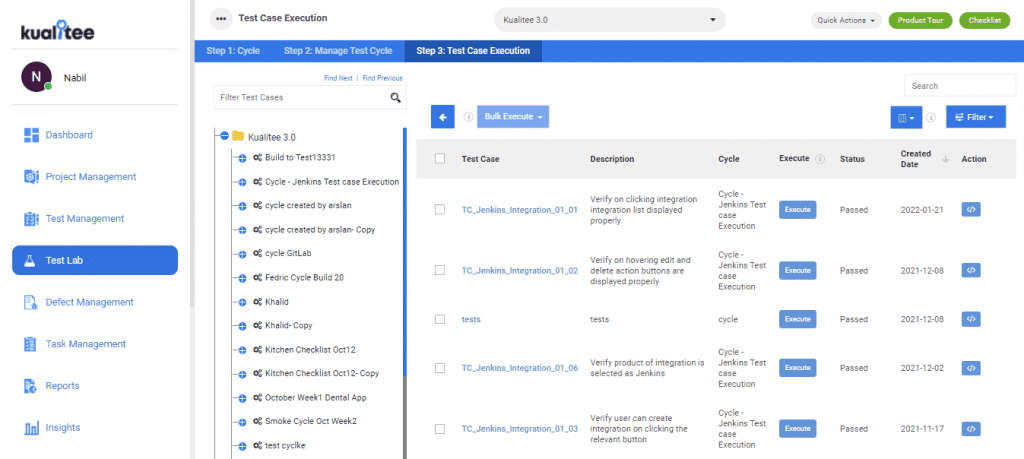This screenshot has height=459, width=1024.
Task: Click the Product Tour button
Action: (x=920, y=20)
